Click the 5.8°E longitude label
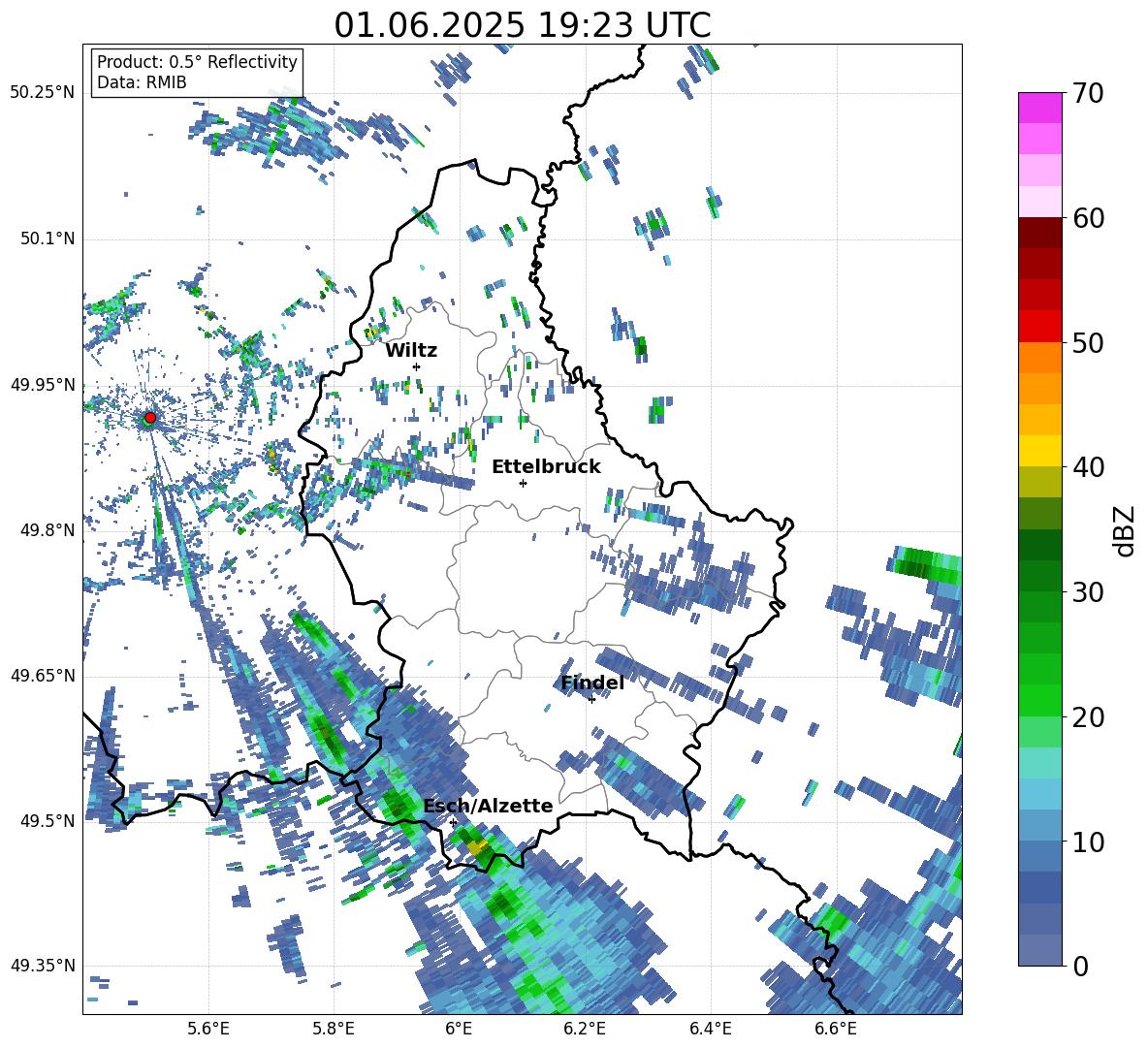This screenshot has height=1048, width=1148. pyautogui.click(x=334, y=1030)
